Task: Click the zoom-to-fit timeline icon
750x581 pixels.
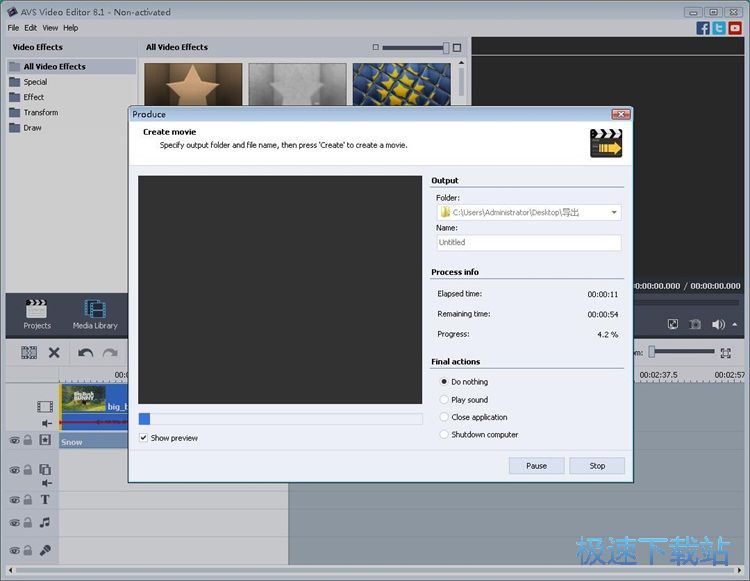Action: pos(726,353)
